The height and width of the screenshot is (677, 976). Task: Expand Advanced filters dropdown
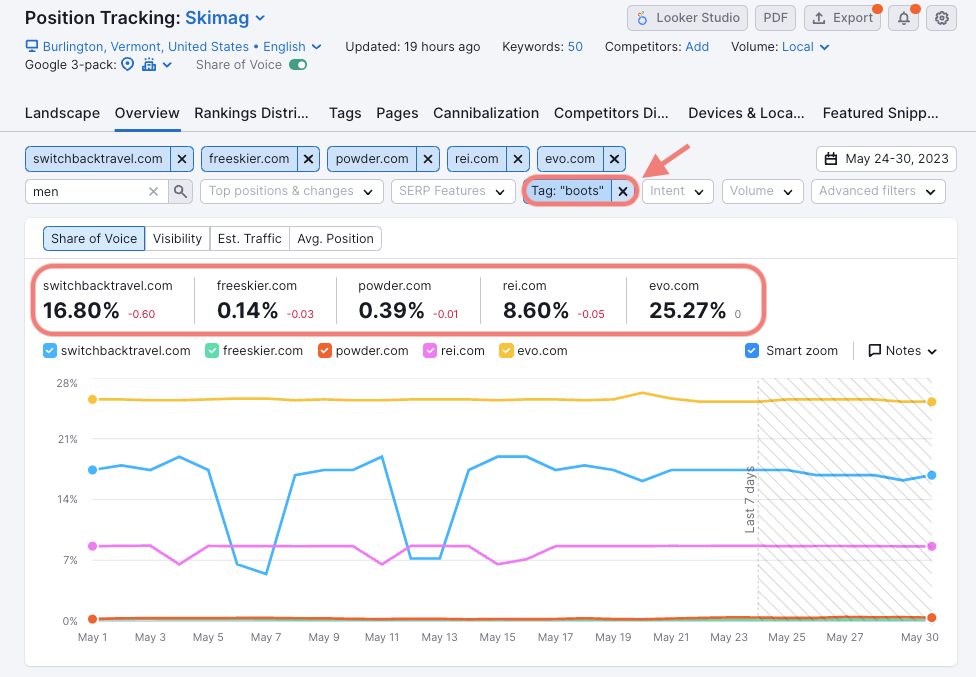click(878, 192)
